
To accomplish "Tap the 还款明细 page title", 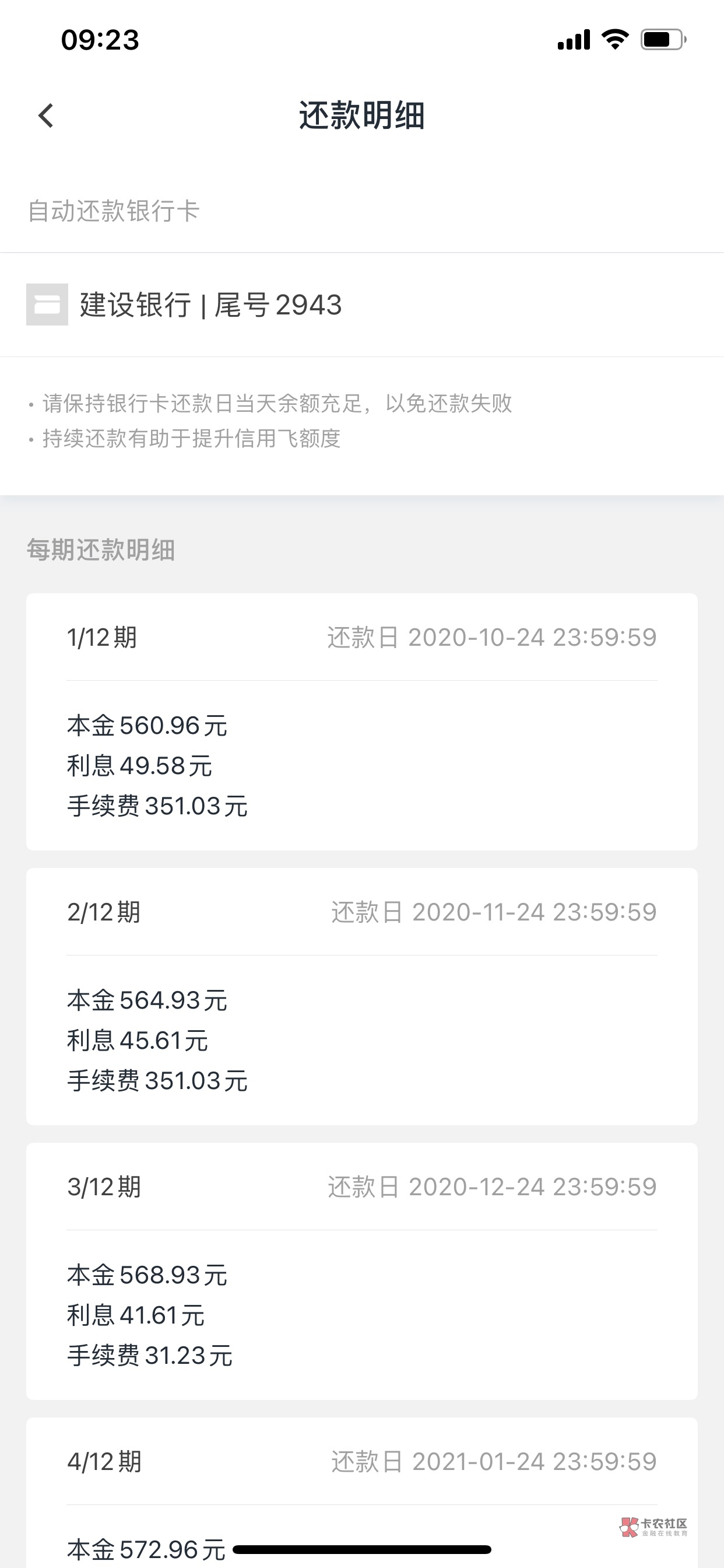I will click(x=361, y=116).
